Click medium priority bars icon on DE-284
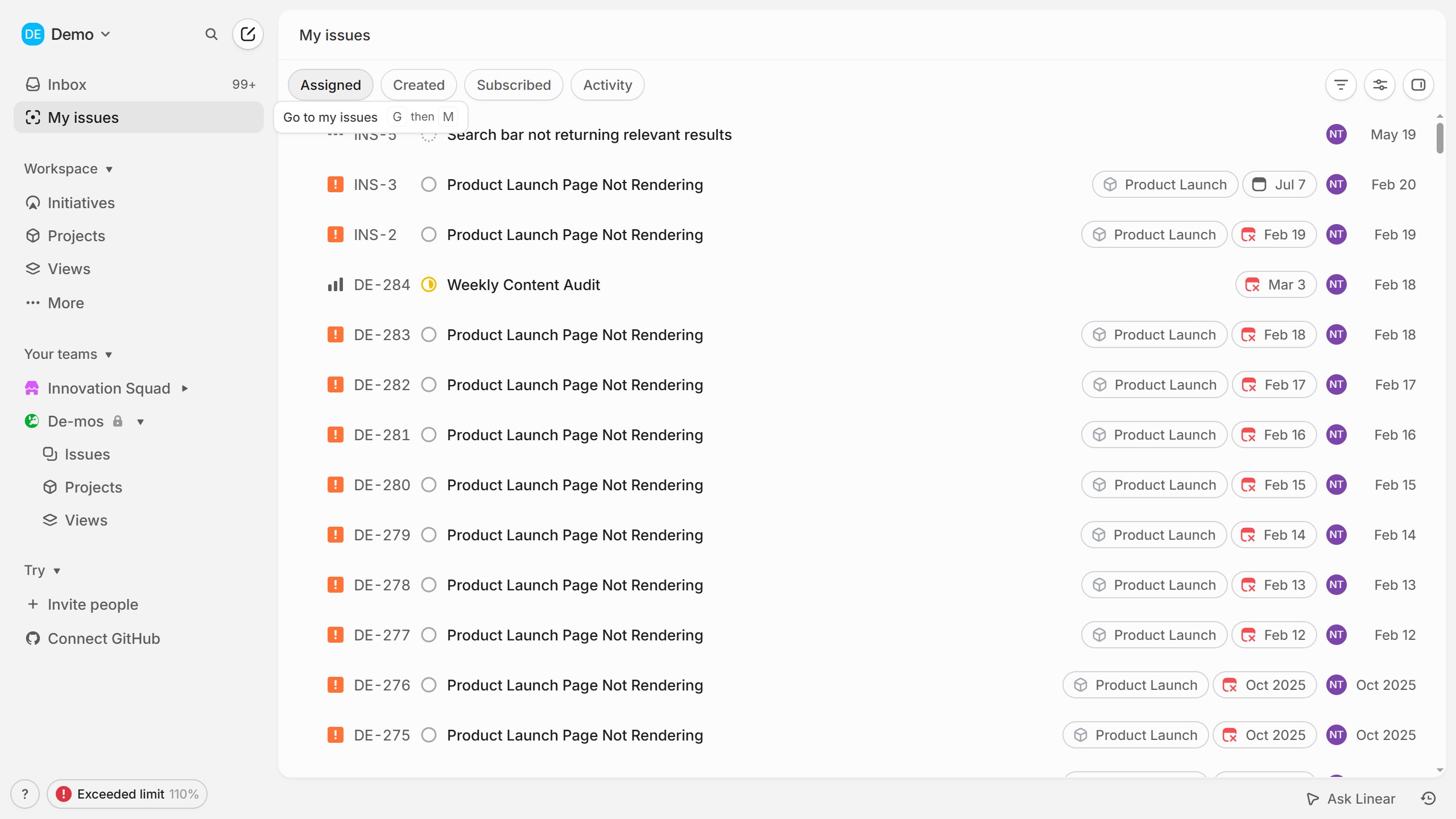This screenshot has width=1456, height=819. 336,285
